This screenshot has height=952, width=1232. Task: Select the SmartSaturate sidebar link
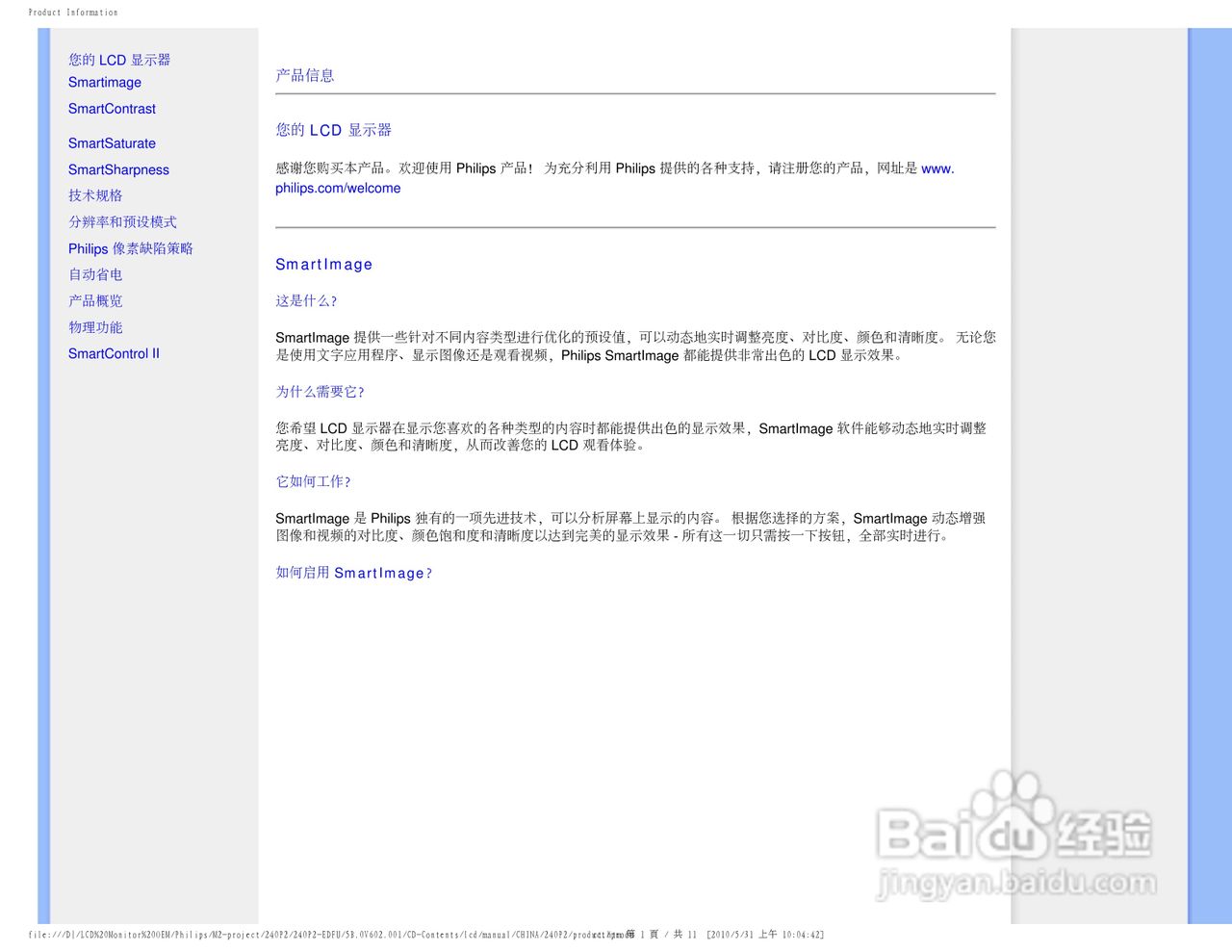(112, 143)
